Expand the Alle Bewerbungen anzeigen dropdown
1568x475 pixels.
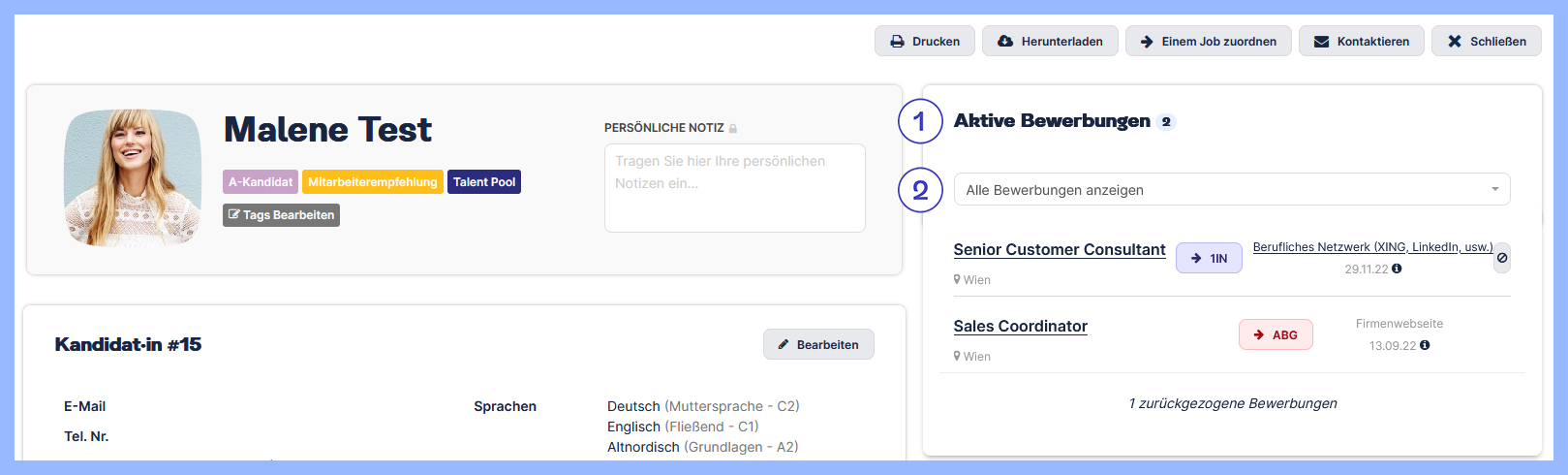point(1231,190)
